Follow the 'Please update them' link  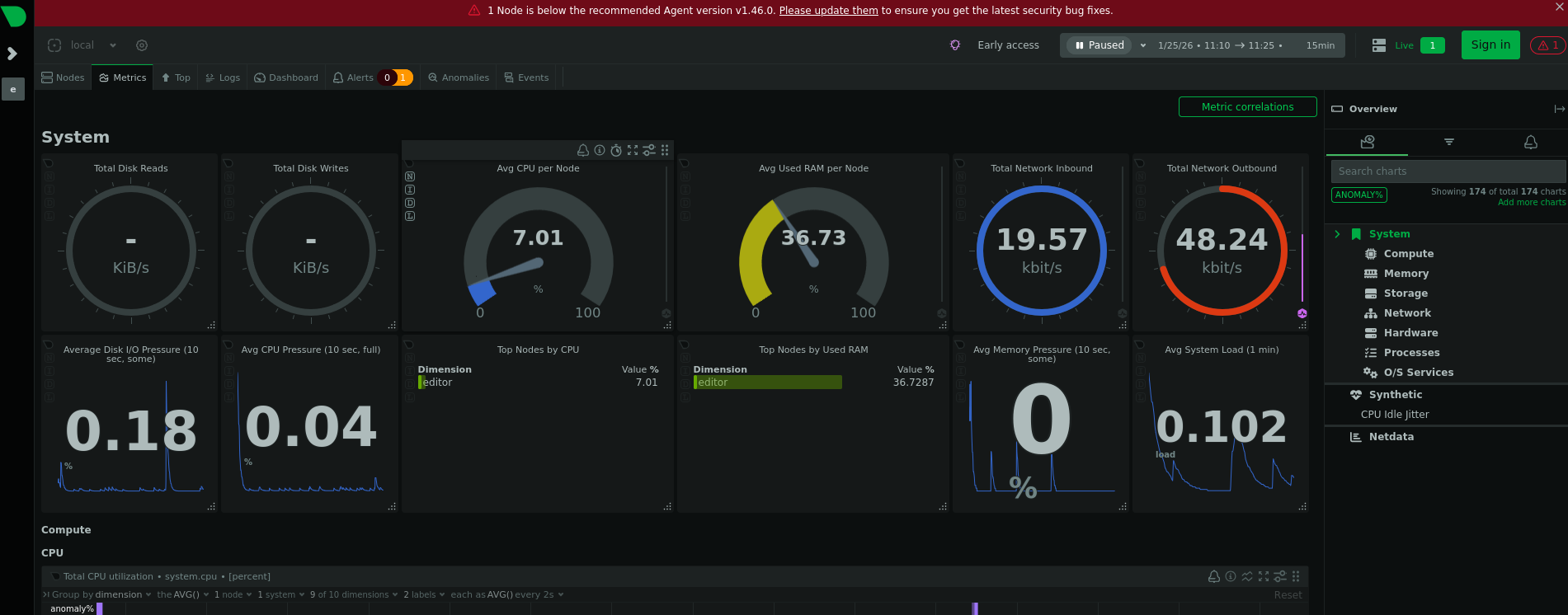click(x=828, y=11)
